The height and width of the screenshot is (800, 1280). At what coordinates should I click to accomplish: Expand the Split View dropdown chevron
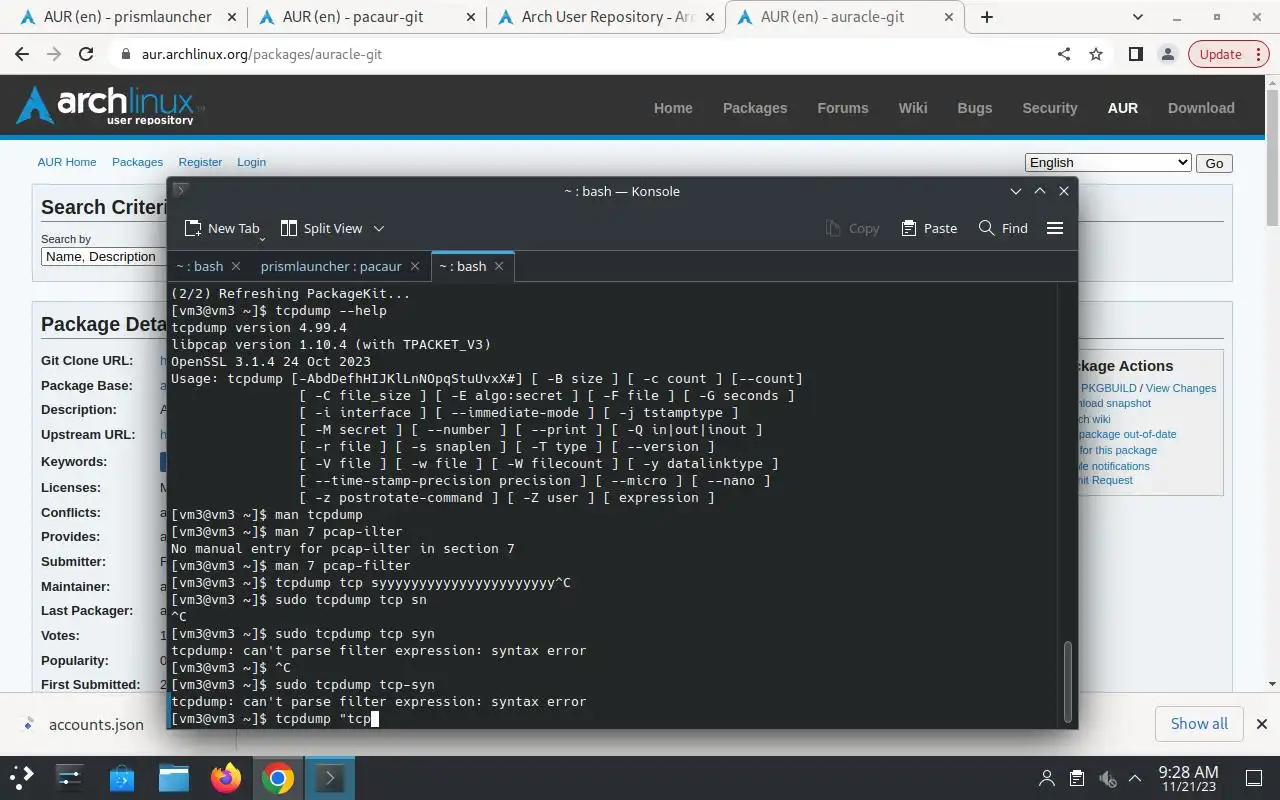tap(379, 228)
